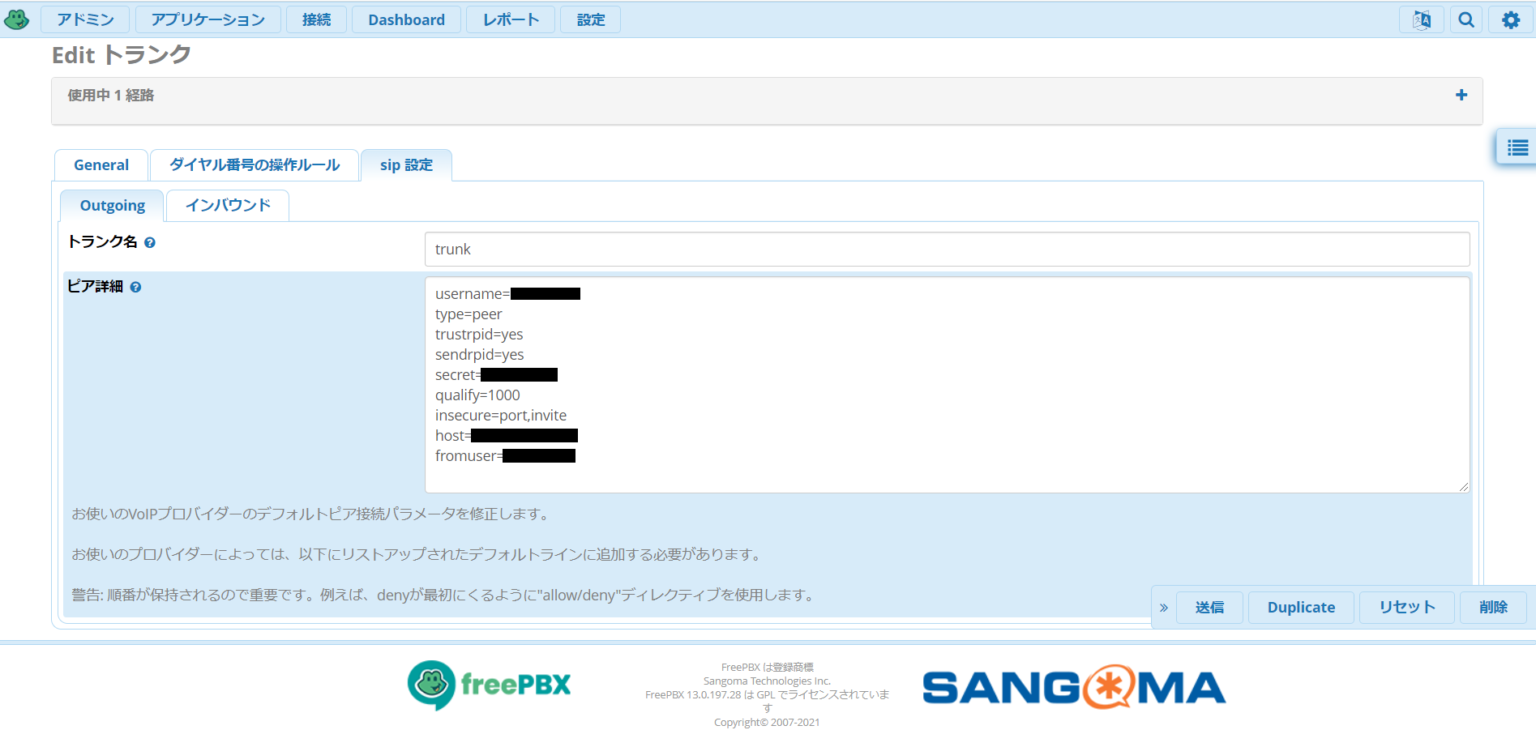Click the Duplicate button
This screenshot has width=1536, height=730.
point(1301,606)
